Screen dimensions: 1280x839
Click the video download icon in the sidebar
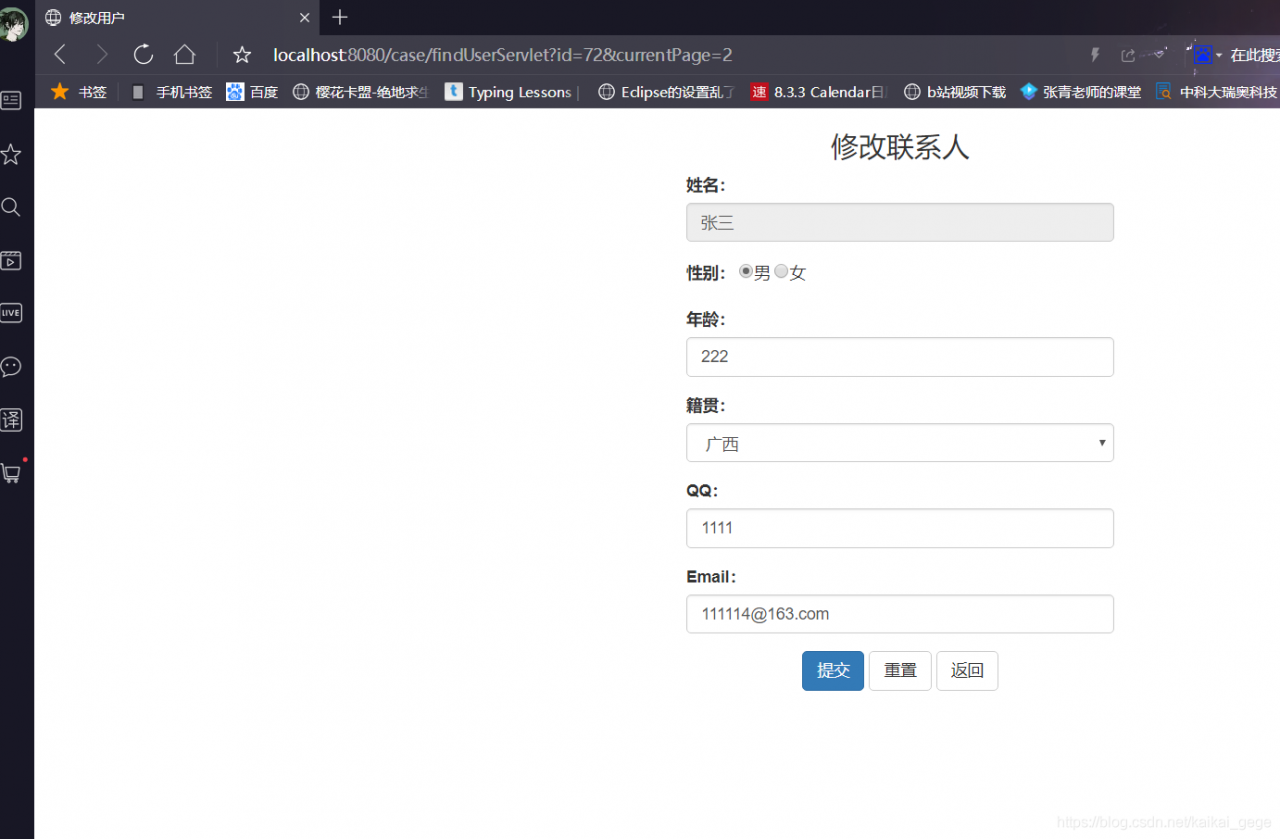[12, 260]
